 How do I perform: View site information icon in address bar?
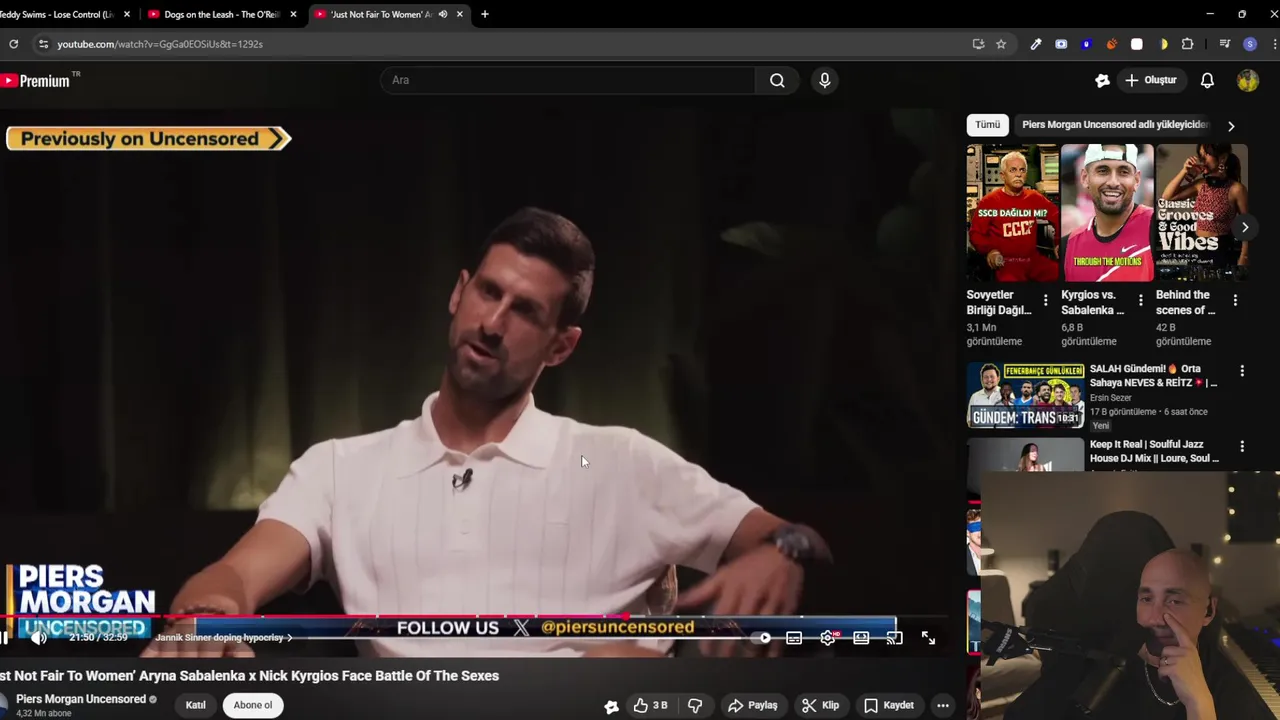[x=43, y=44]
